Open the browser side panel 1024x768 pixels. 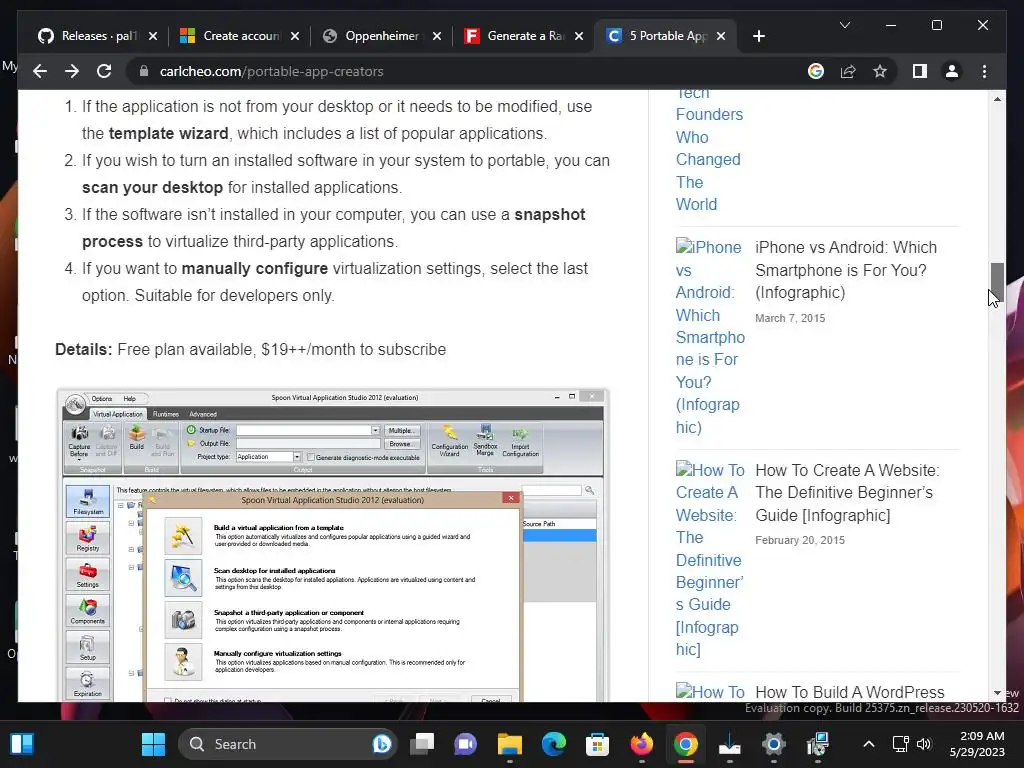tap(920, 71)
